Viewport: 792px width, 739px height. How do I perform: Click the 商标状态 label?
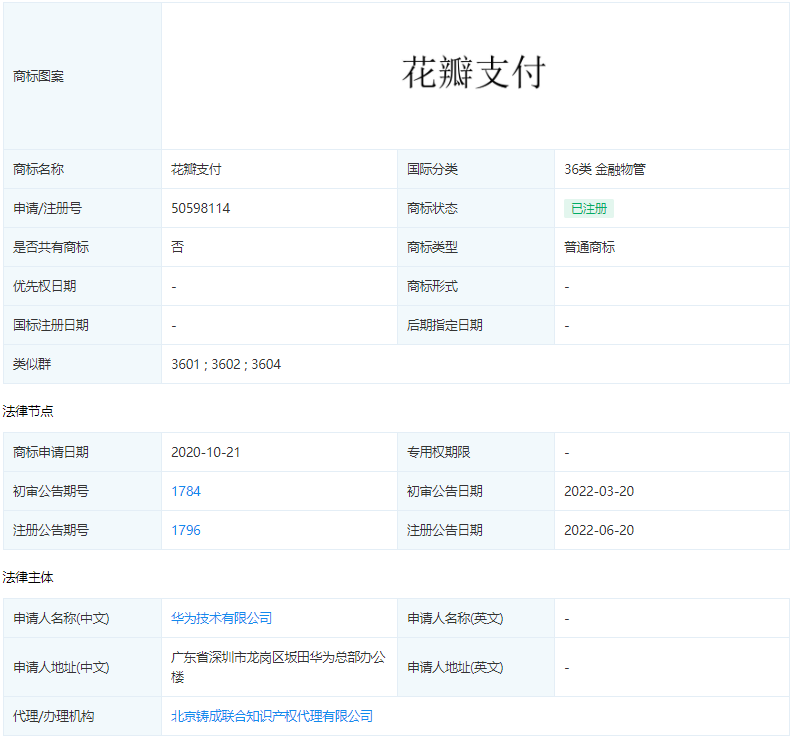click(x=432, y=208)
